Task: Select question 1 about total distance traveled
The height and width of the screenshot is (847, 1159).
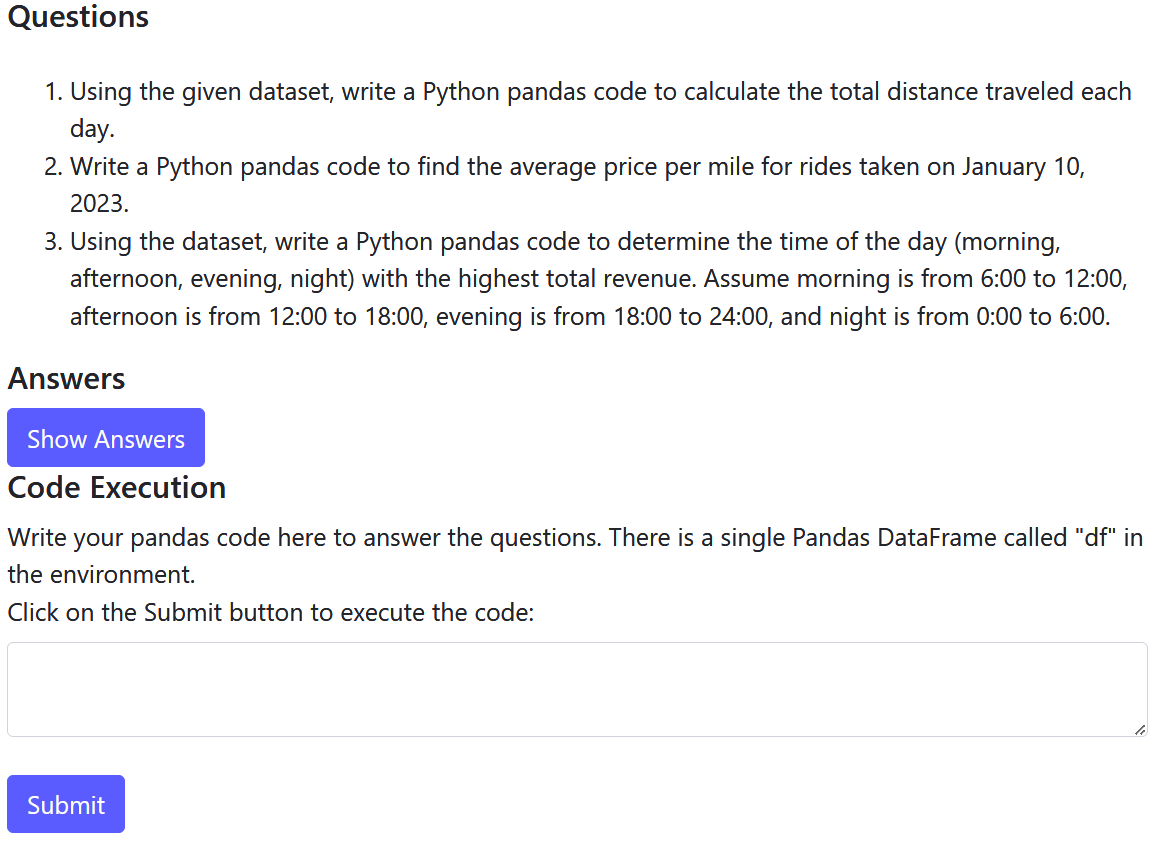Action: click(600, 92)
